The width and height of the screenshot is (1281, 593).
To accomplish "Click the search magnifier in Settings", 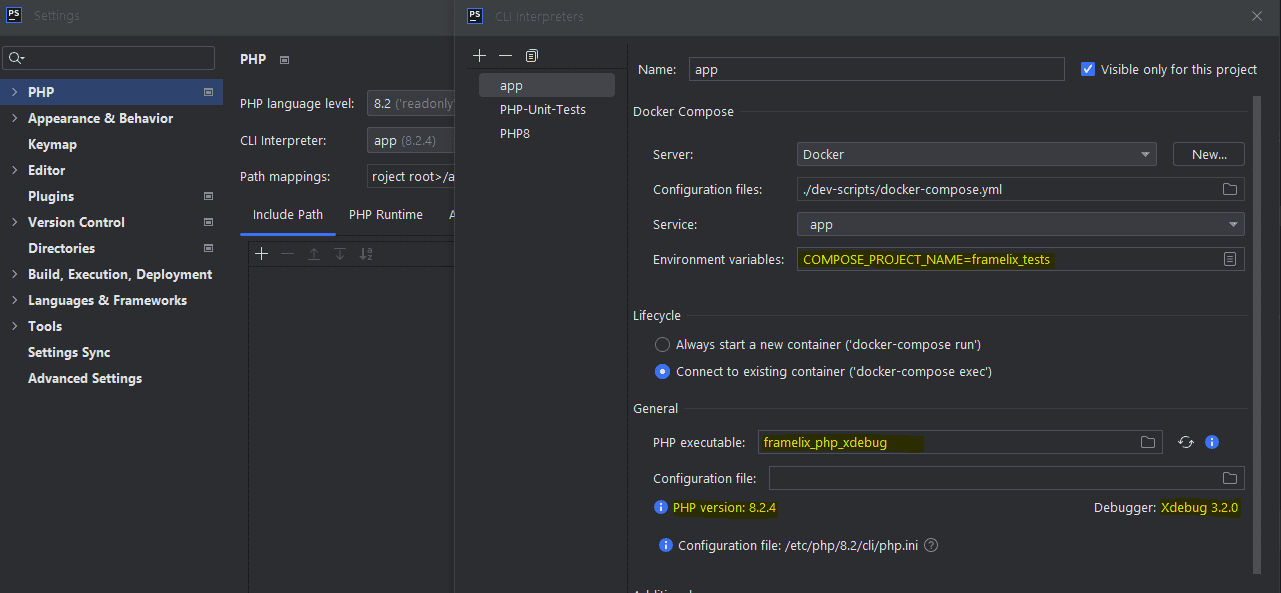I will pos(16,58).
